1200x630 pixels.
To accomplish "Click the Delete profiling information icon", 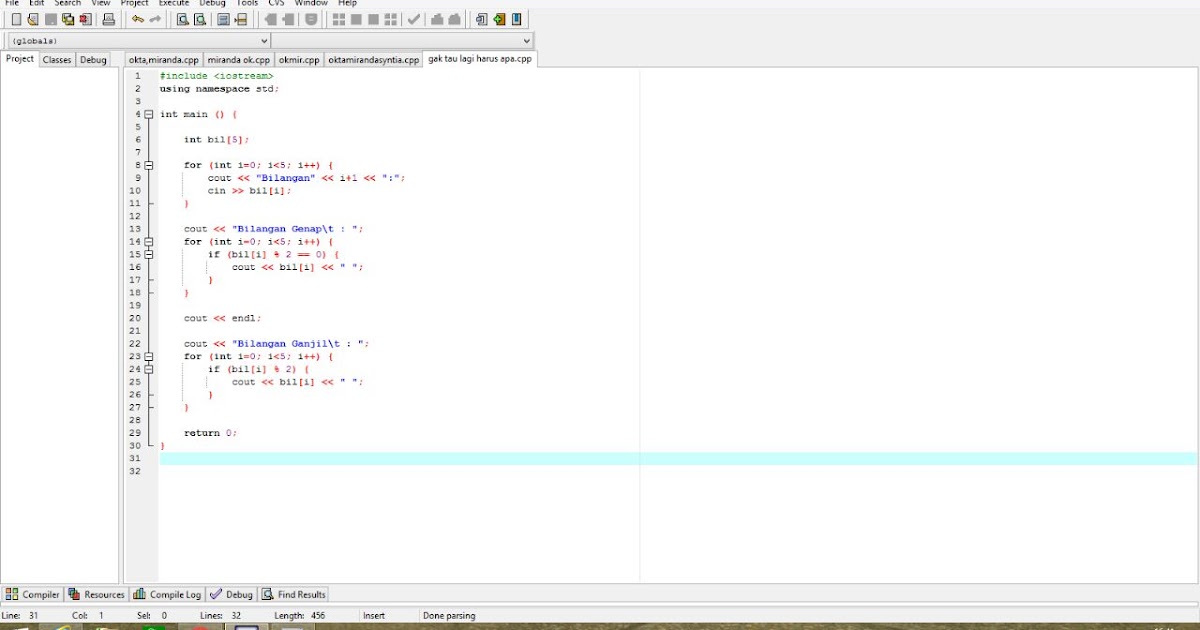I will click(455, 19).
